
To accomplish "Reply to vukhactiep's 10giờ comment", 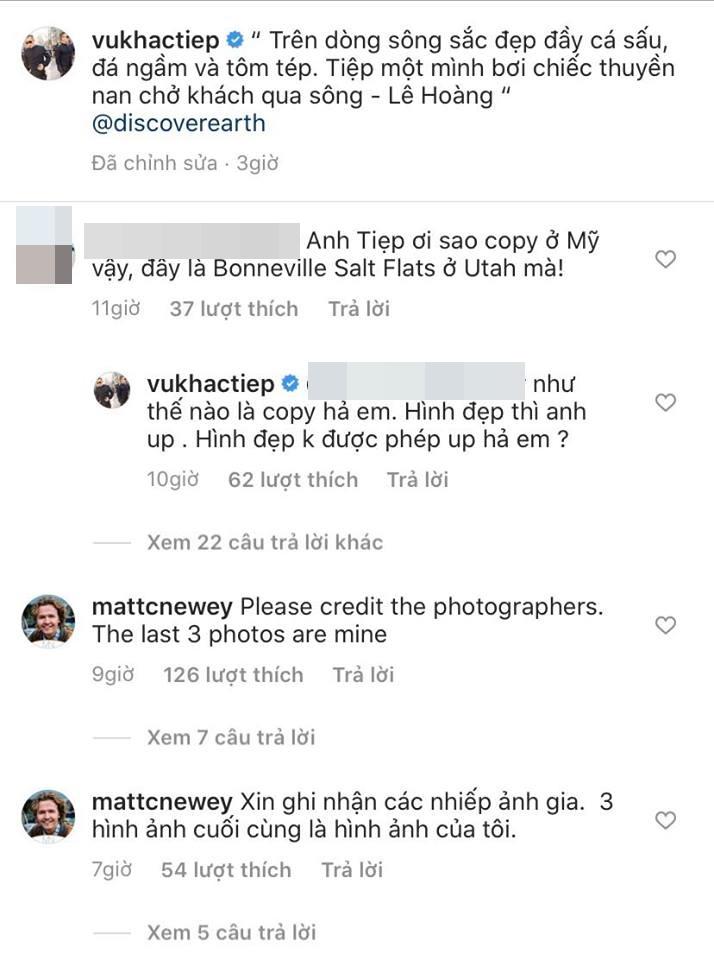I will pyautogui.click(x=418, y=480).
